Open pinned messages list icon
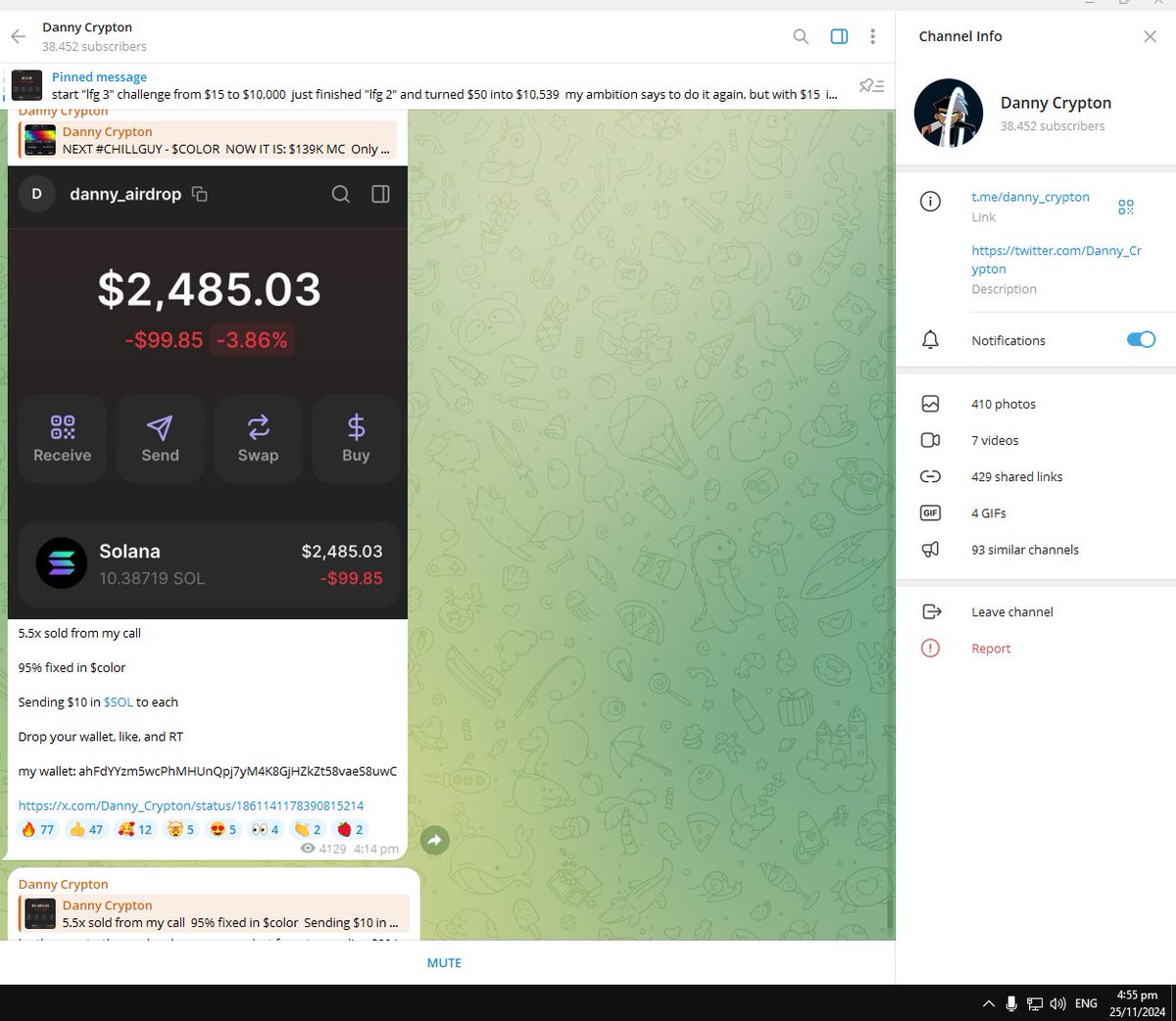The width and height of the screenshot is (1176, 1021). point(871,86)
